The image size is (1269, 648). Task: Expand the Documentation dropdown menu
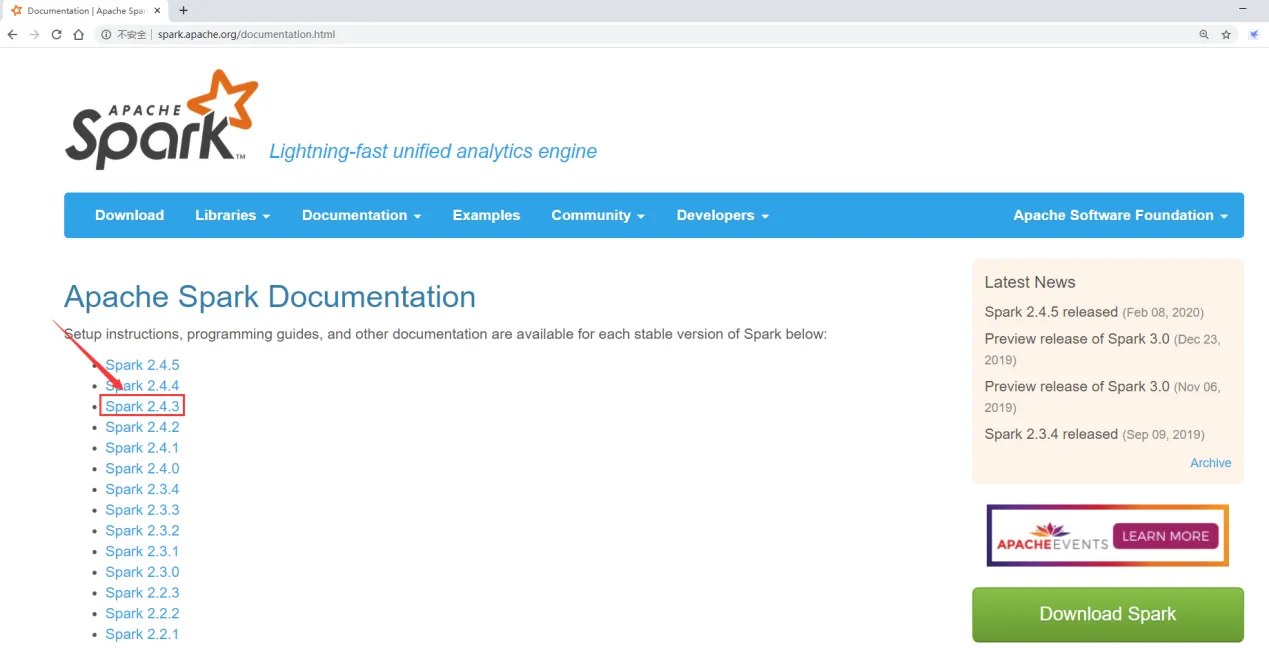361,215
